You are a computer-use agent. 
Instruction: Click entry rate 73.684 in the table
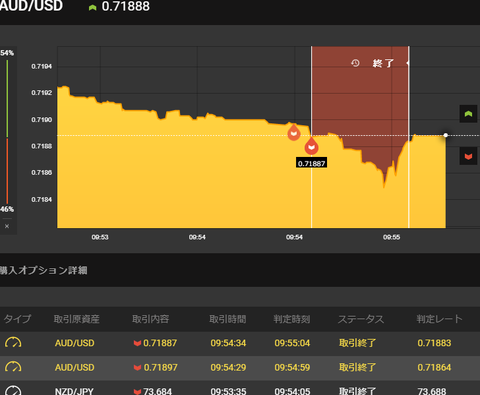point(157,391)
